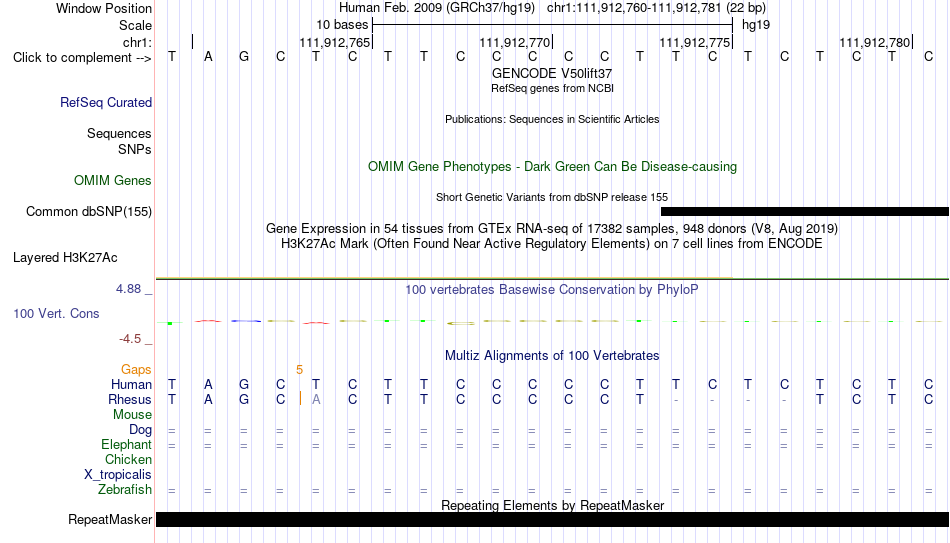This screenshot has width=950, height=543.
Task: Open the GTEx Gene Expression track title
Action: click(x=552, y=229)
